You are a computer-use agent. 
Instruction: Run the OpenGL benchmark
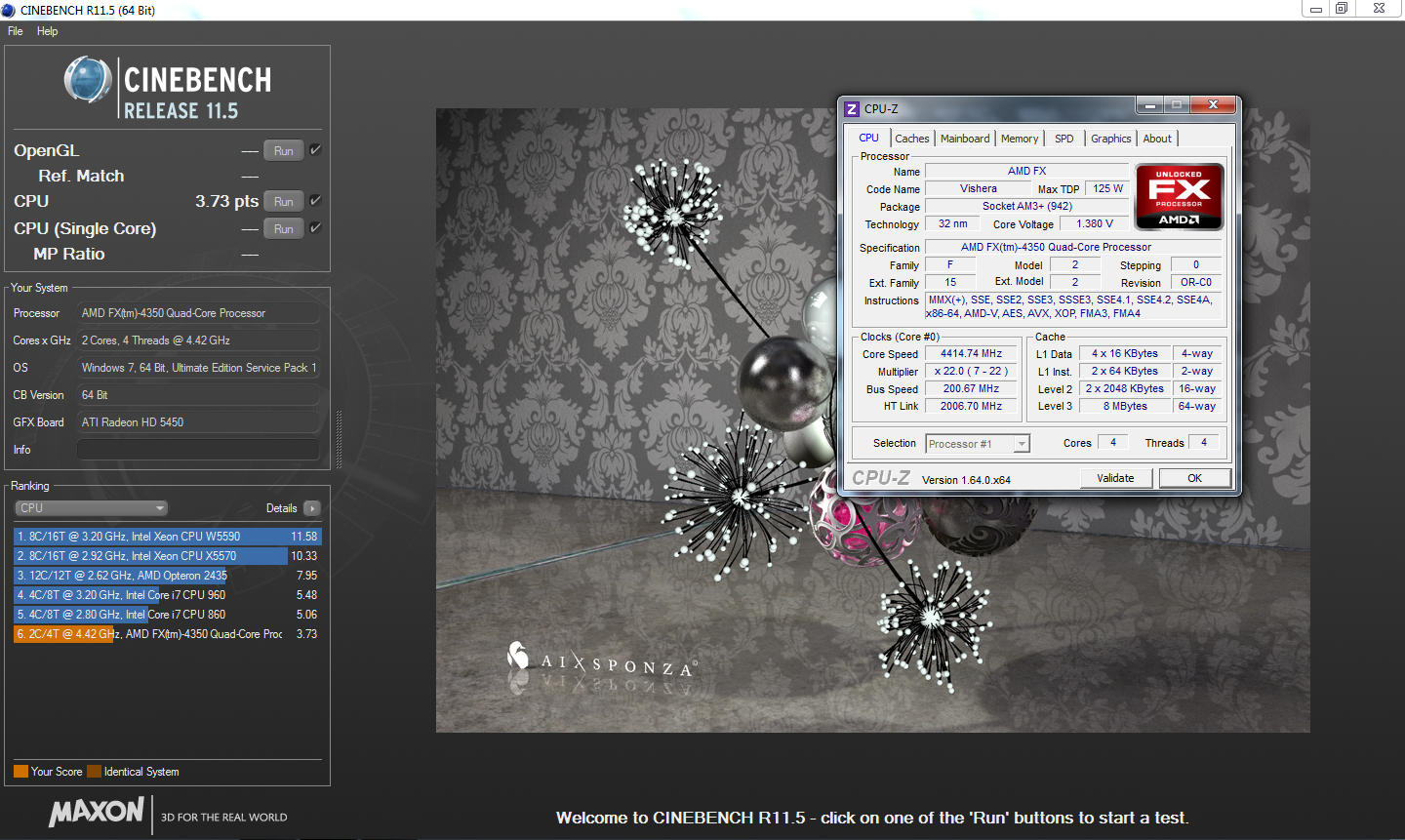point(283,151)
